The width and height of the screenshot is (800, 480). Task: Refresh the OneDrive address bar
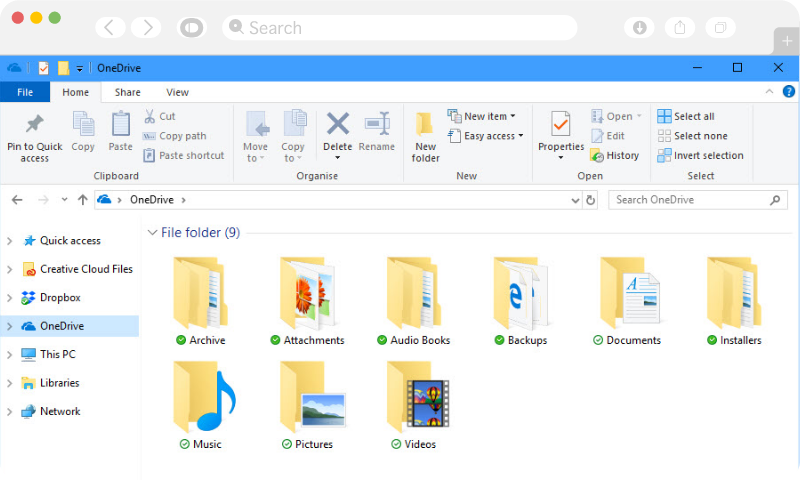[x=591, y=200]
